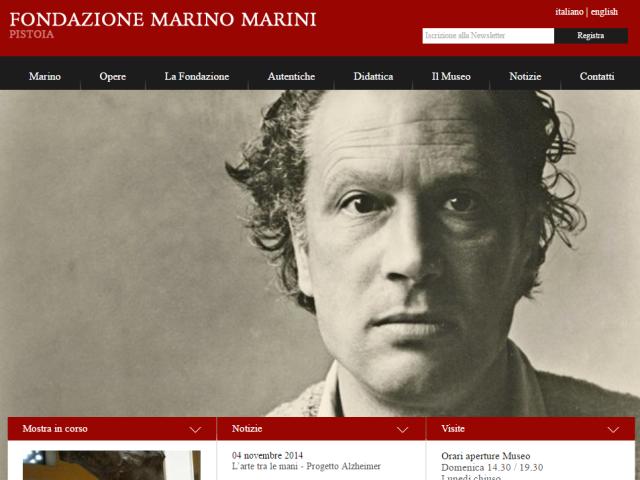Go to La Fondazione section
Screen dimensions: 640x480
[197, 76]
